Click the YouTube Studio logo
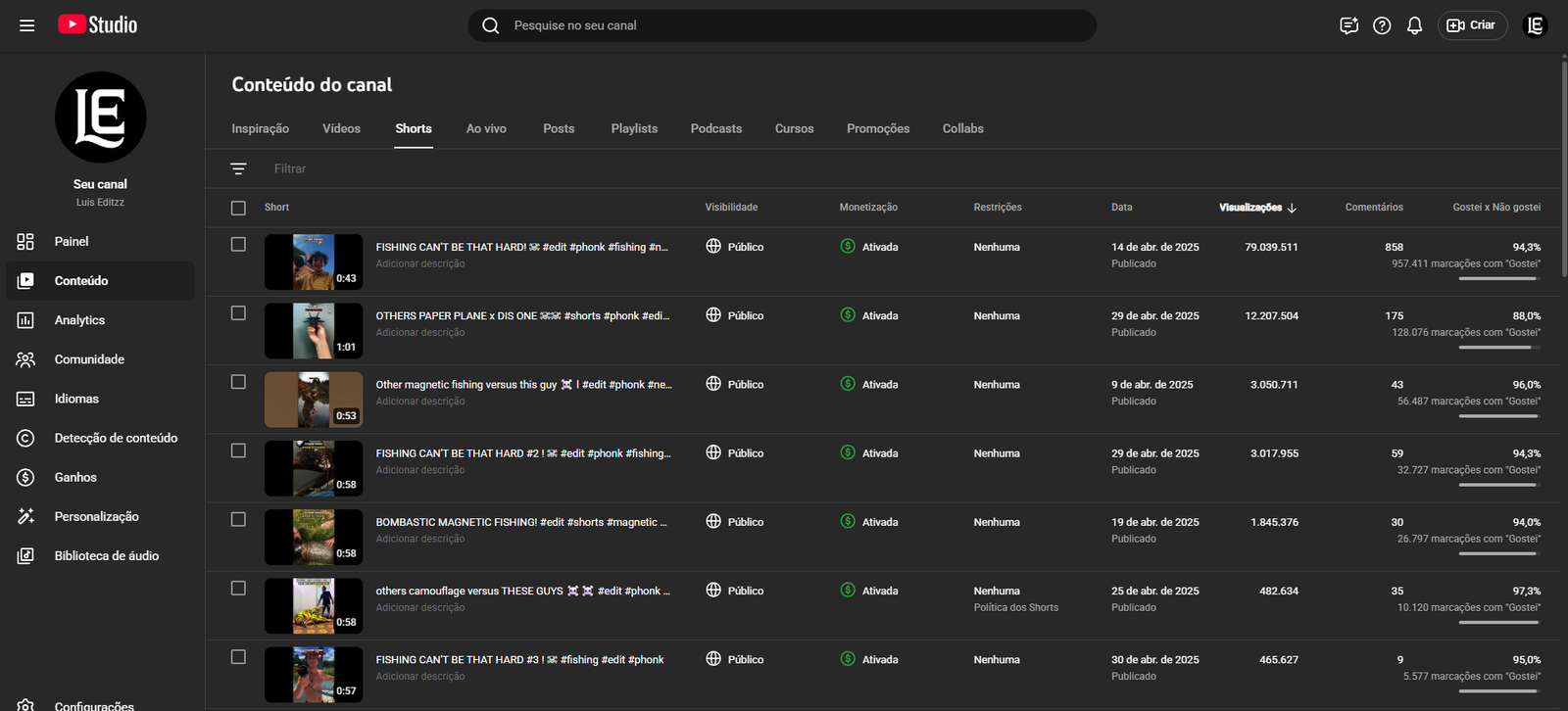This screenshot has width=1568, height=711. pyautogui.click(x=98, y=25)
